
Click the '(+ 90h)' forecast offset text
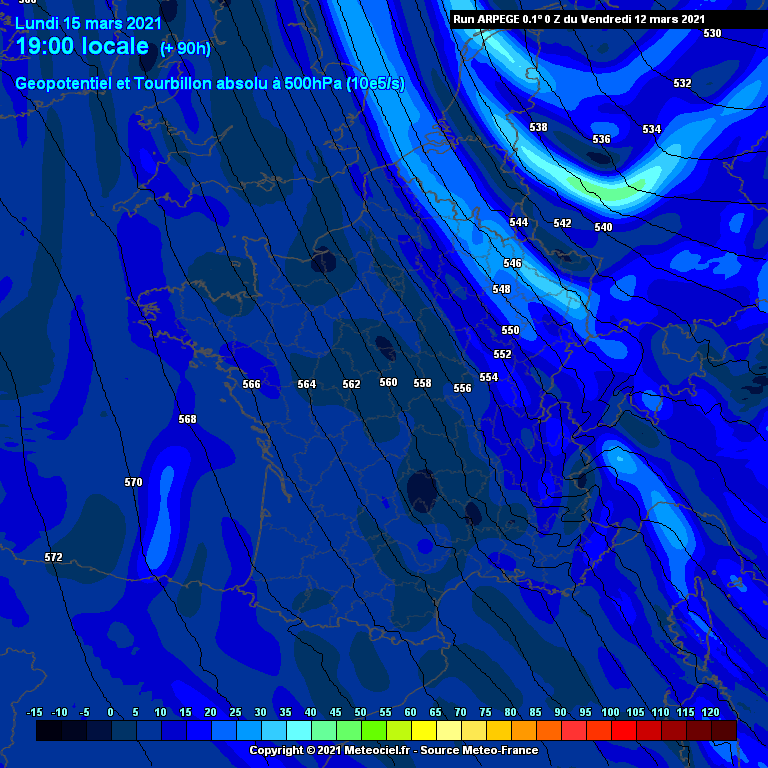pyautogui.click(x=185, y=48)
